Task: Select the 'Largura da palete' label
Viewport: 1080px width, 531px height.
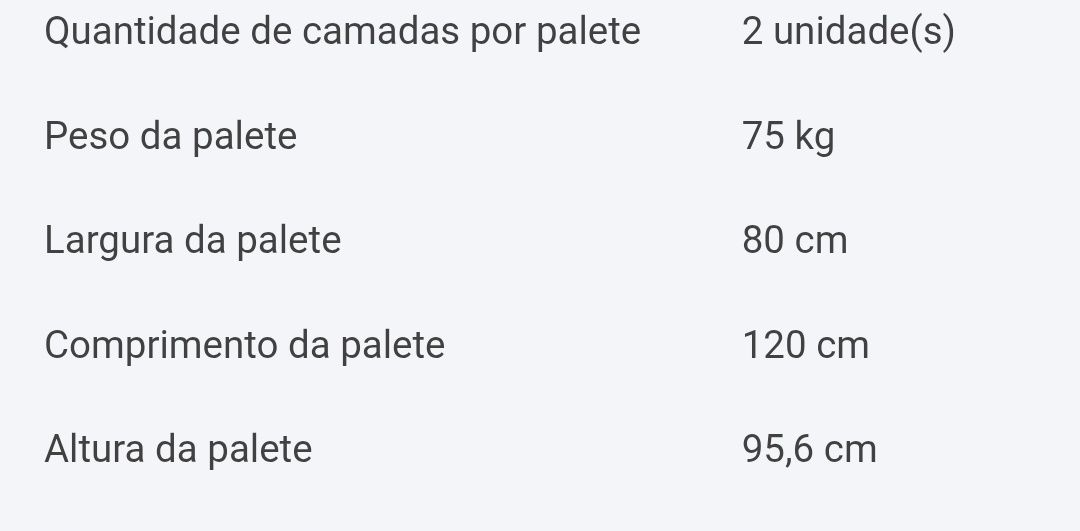Action: (x=193, y=241)
